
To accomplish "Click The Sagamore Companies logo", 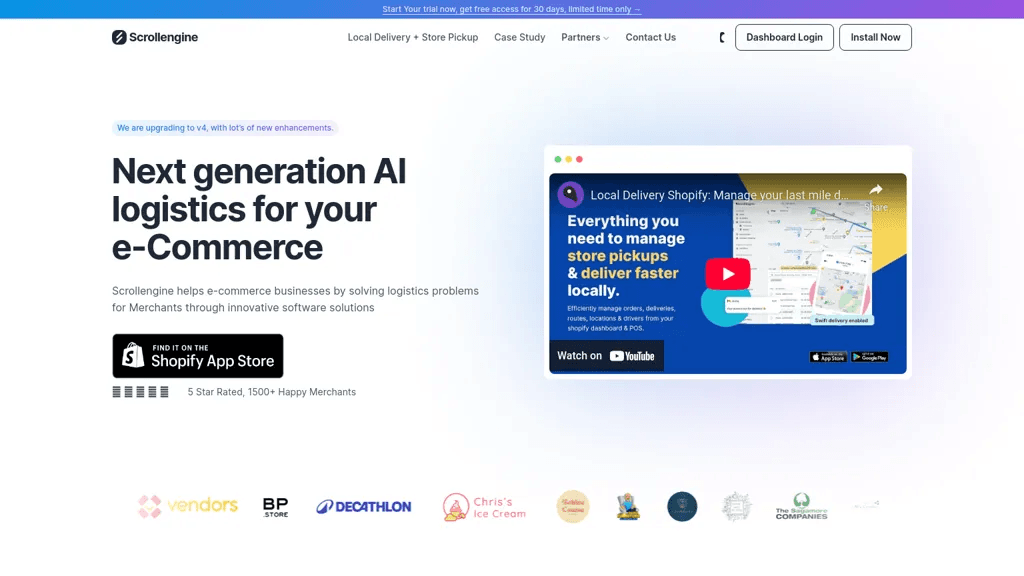I will click(x=801, y=507).
